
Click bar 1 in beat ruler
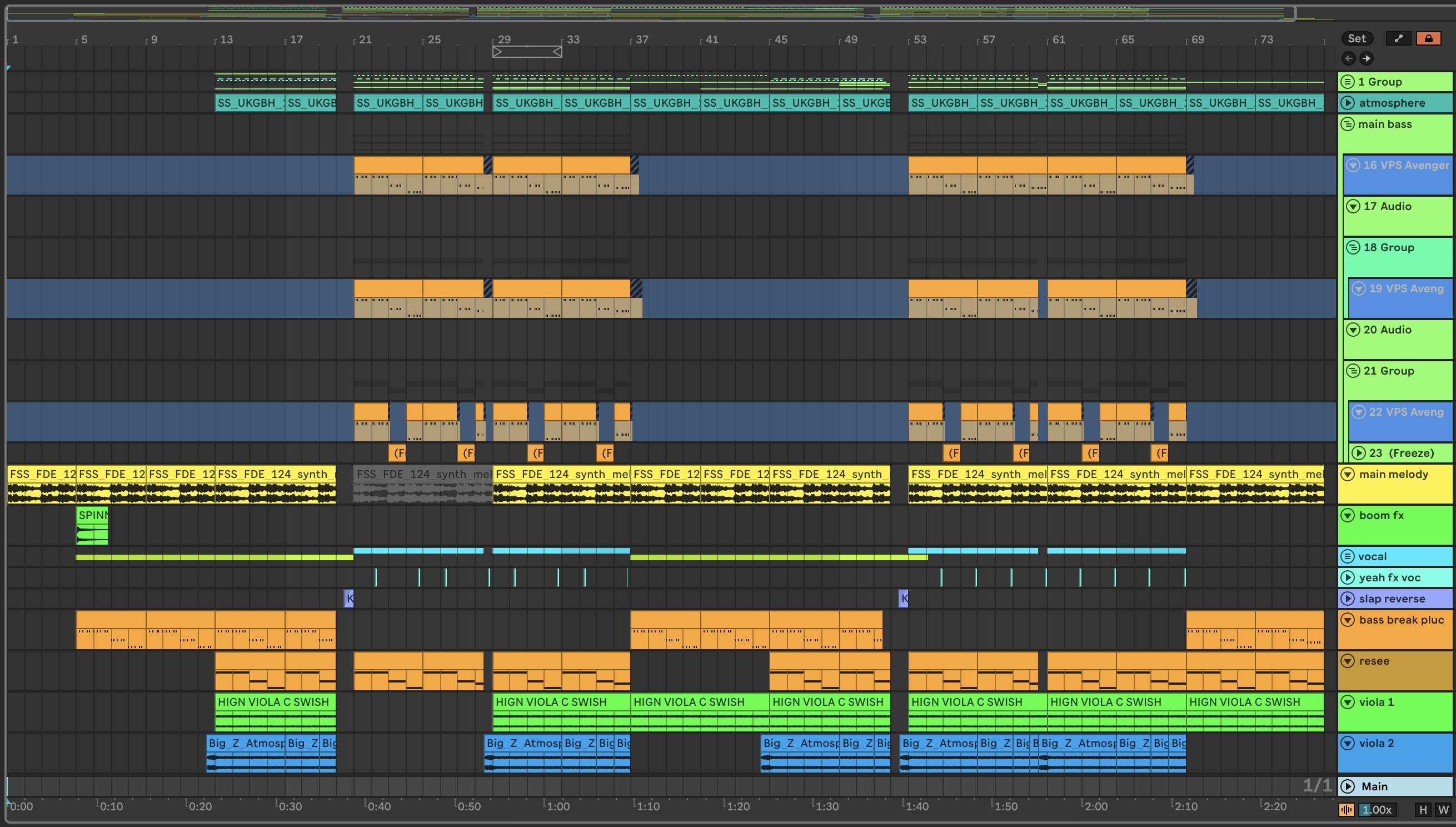pyautogui.click(x=16, y=39)
